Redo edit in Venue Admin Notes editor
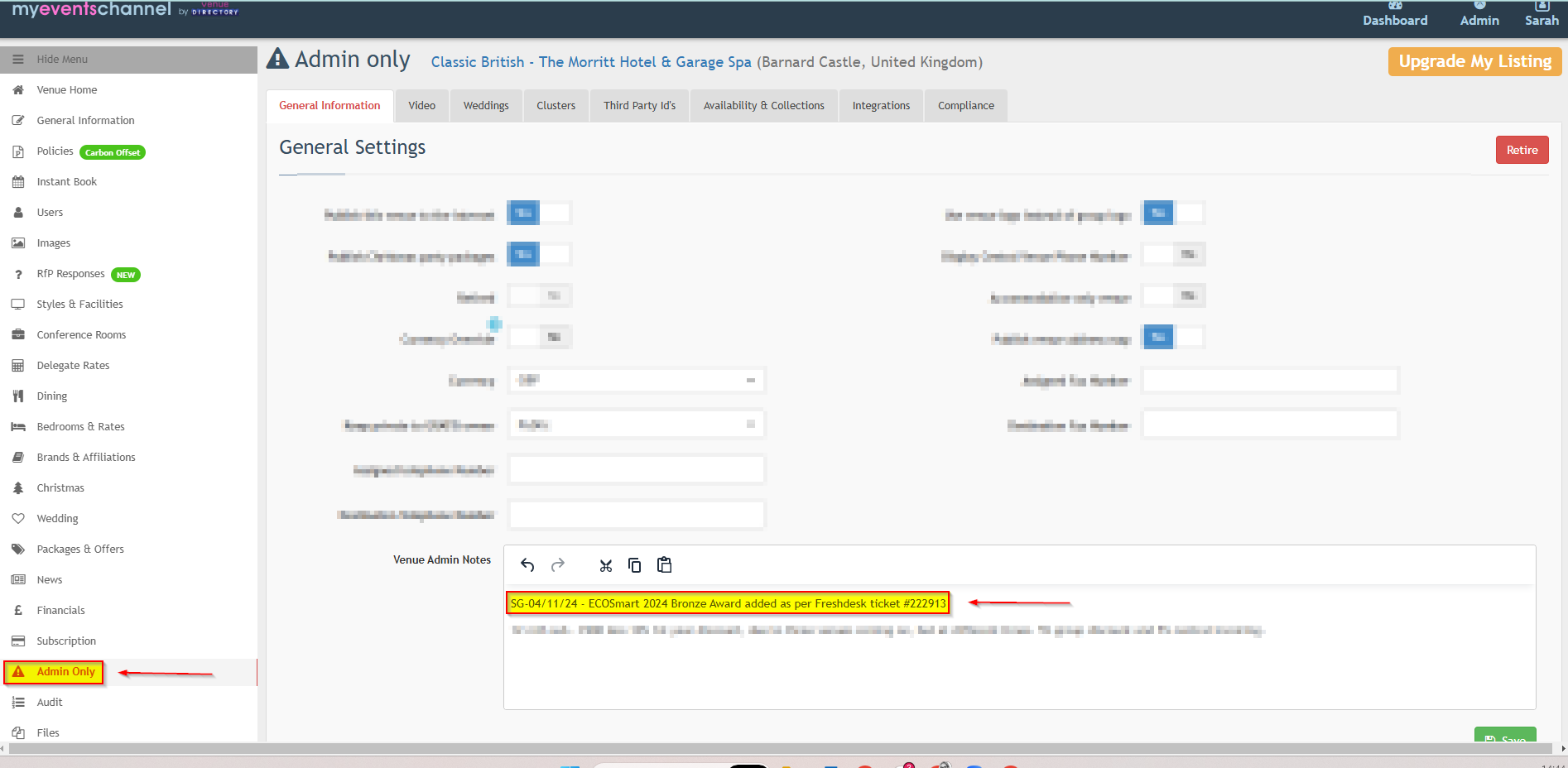The image size is (1568, 768). pos(558,565)
